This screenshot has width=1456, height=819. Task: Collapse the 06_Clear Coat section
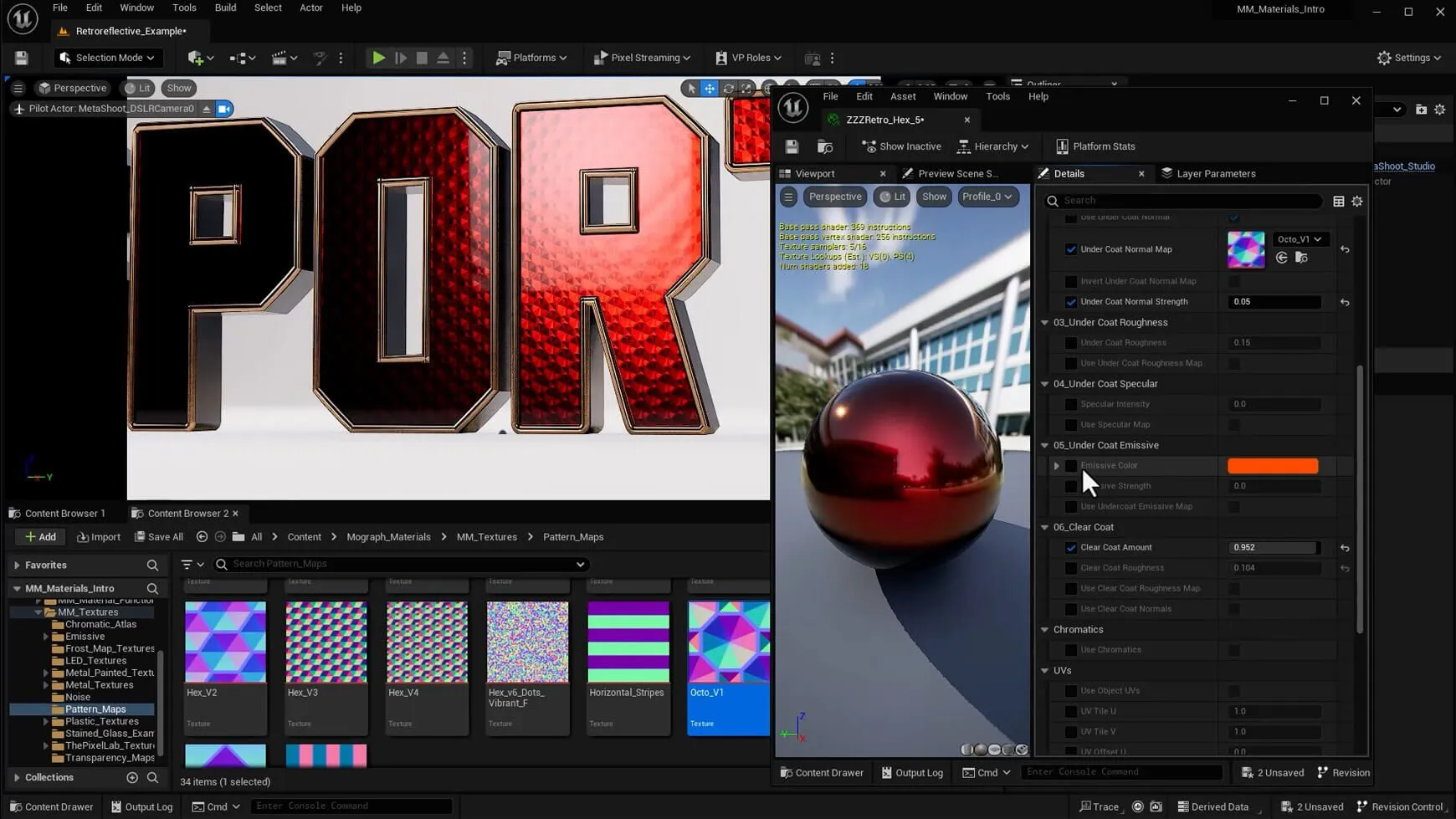pyautogui.click(x=1045, y=527)
